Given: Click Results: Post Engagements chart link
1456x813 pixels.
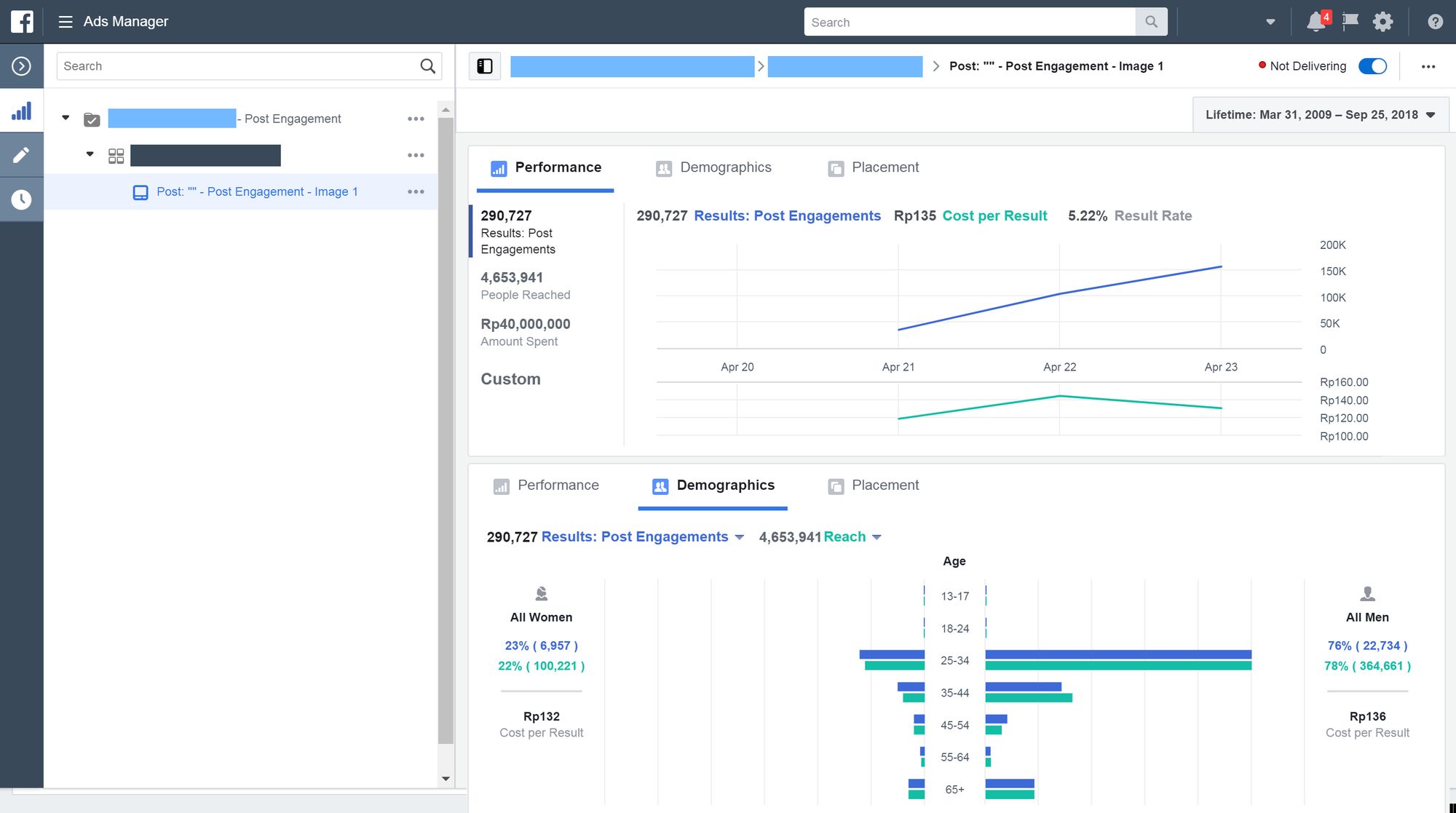Looking at the screenshot, I should click(x=787, y=216).
